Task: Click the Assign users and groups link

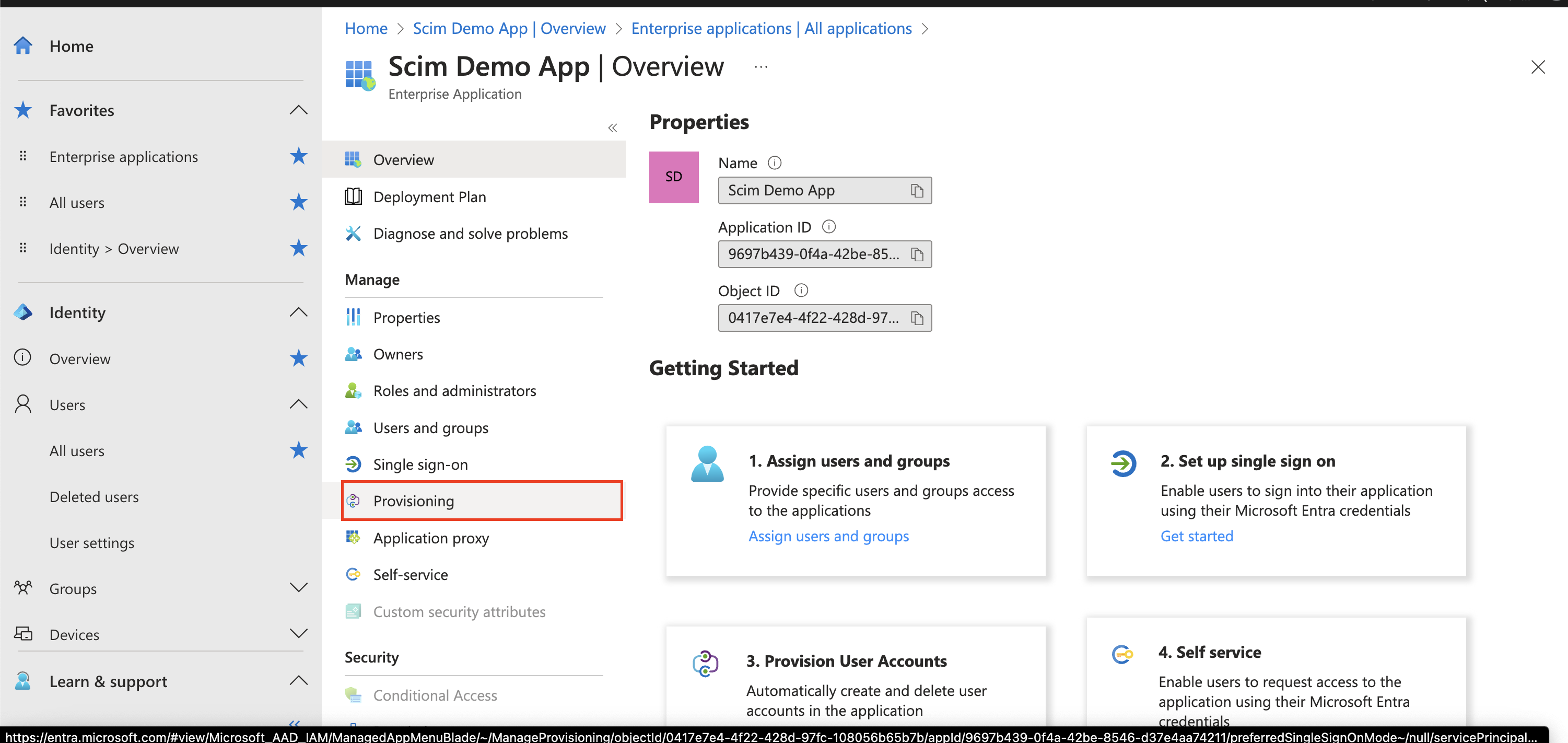Action: (828, 536)
